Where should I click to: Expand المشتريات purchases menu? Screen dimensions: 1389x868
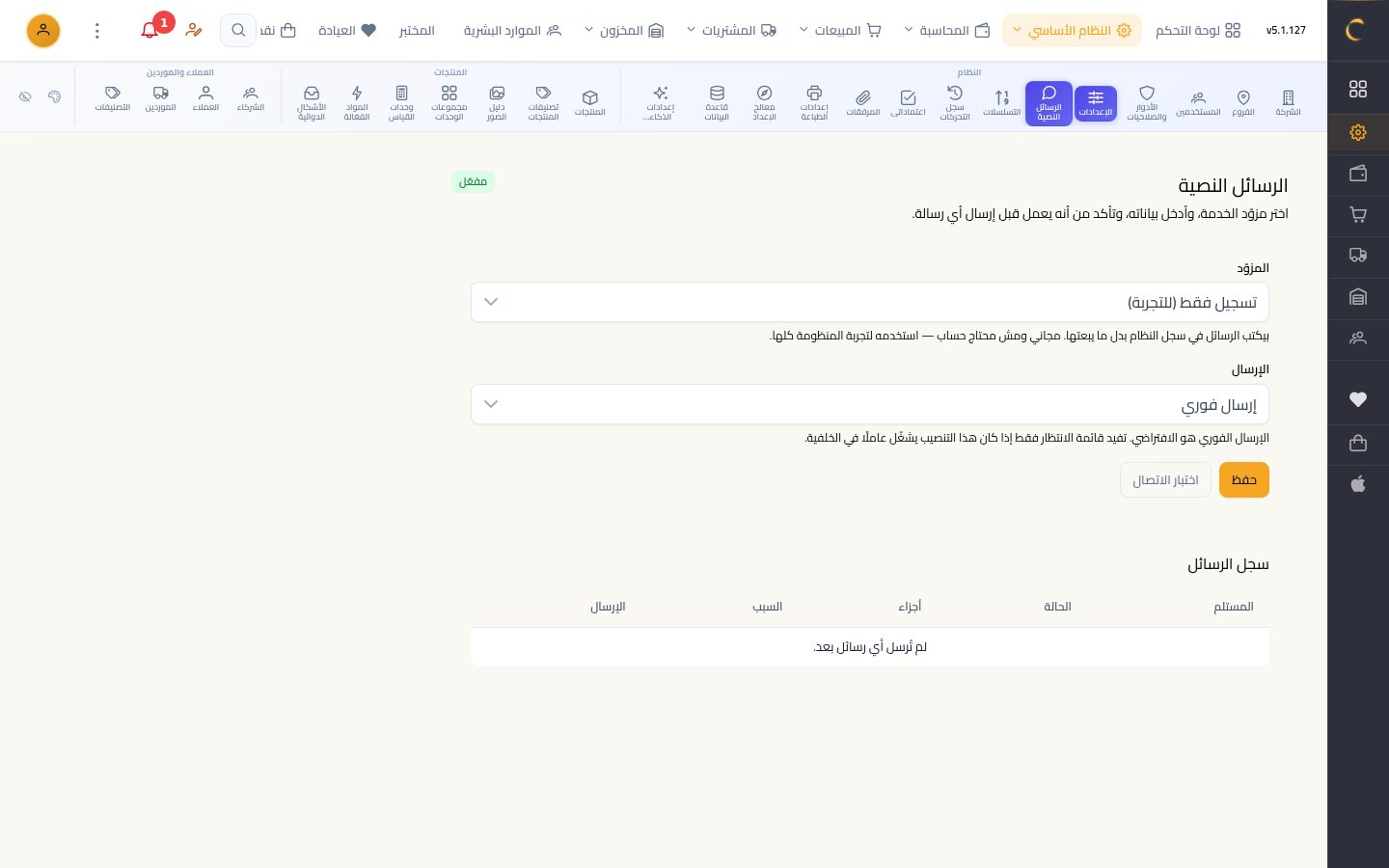(x=731, y=31)
